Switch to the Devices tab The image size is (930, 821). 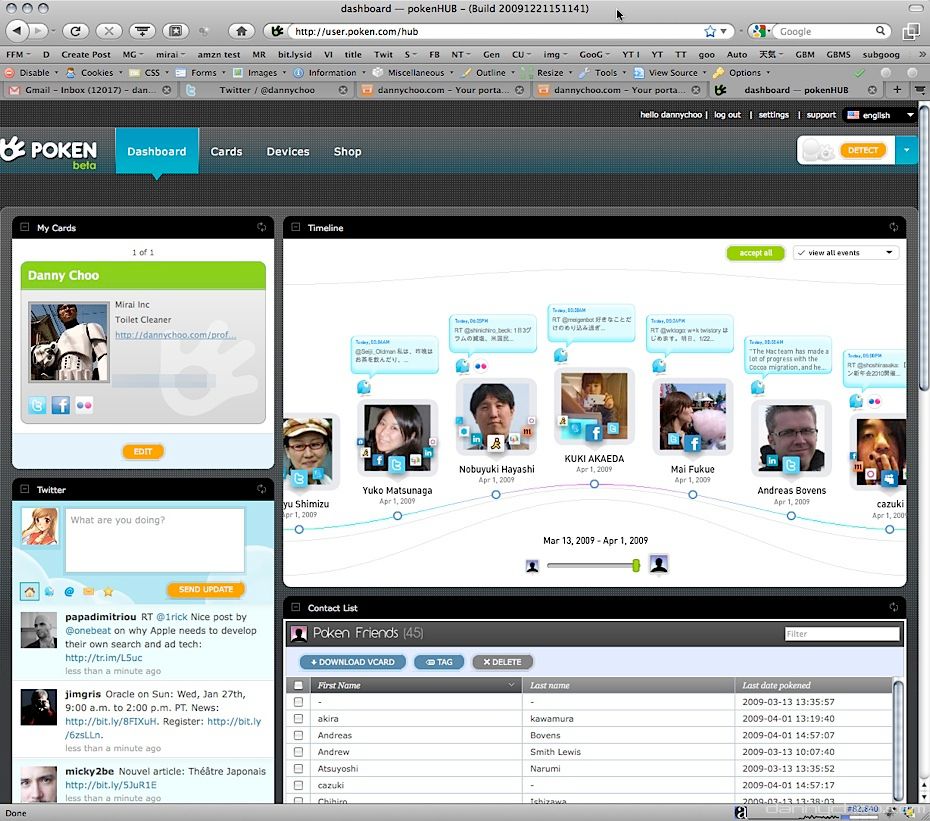(287, 152)
